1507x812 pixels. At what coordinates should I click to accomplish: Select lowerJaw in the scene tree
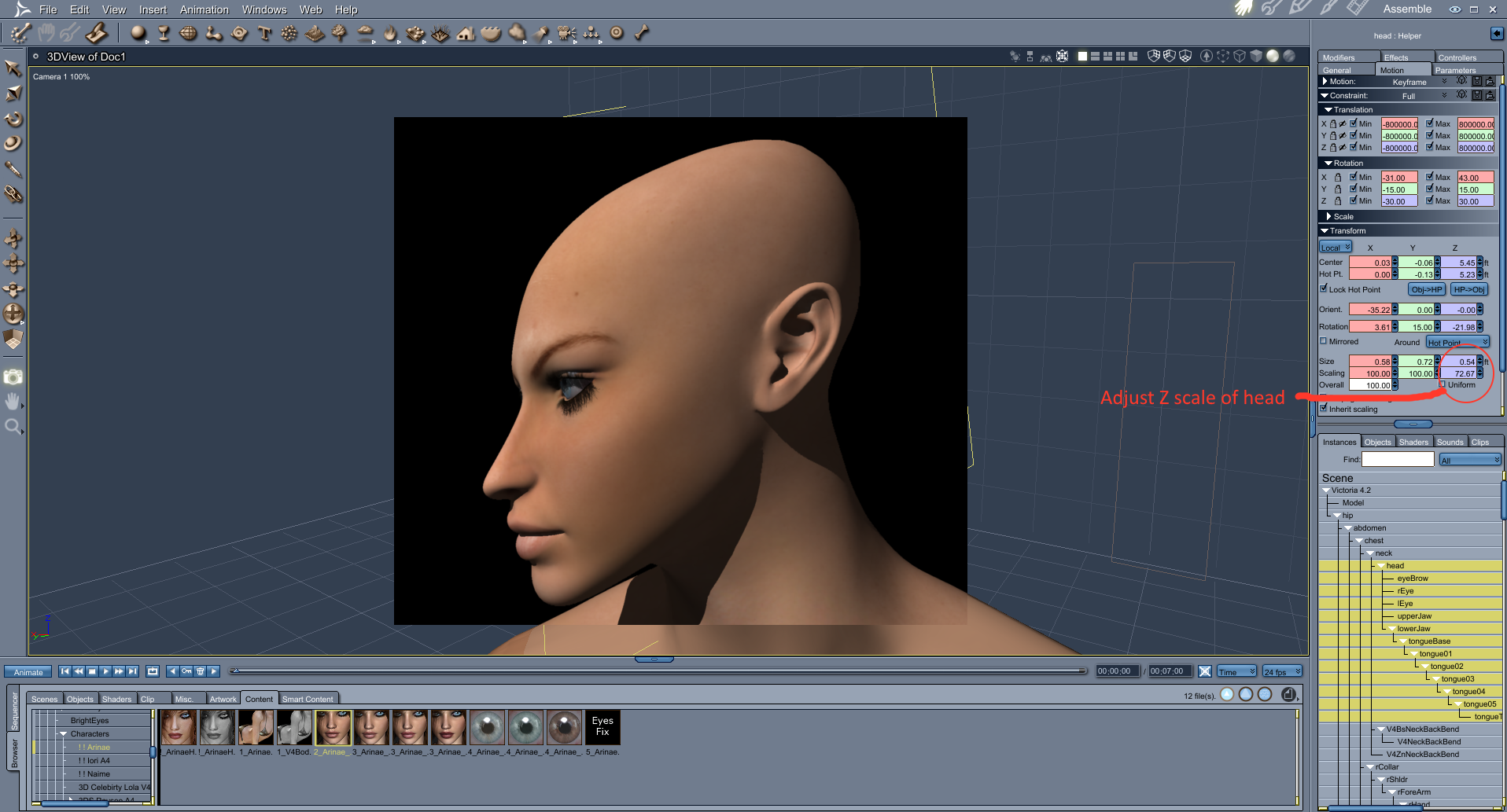point(1413,628)
